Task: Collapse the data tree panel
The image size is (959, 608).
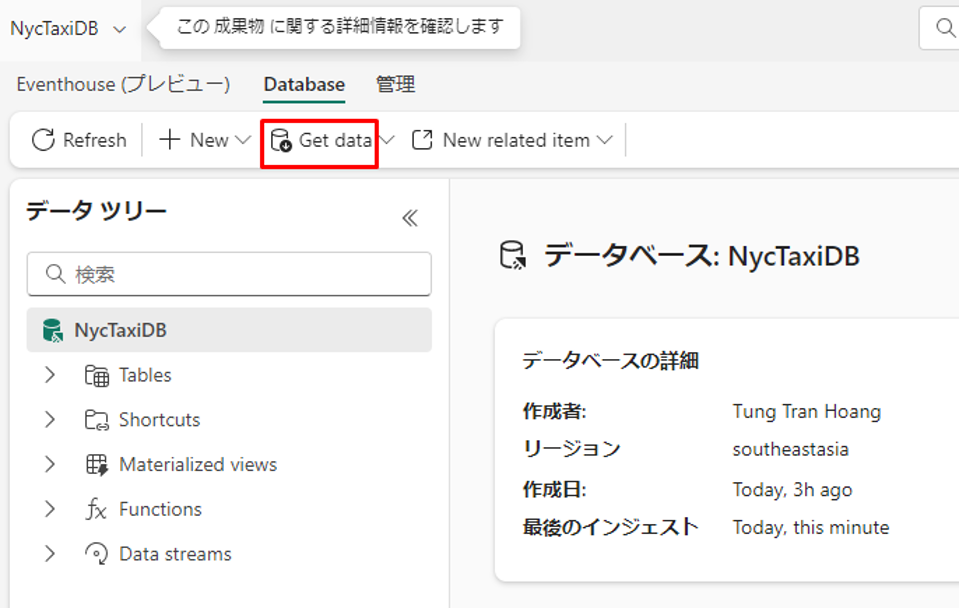Action: click(409, 218)
